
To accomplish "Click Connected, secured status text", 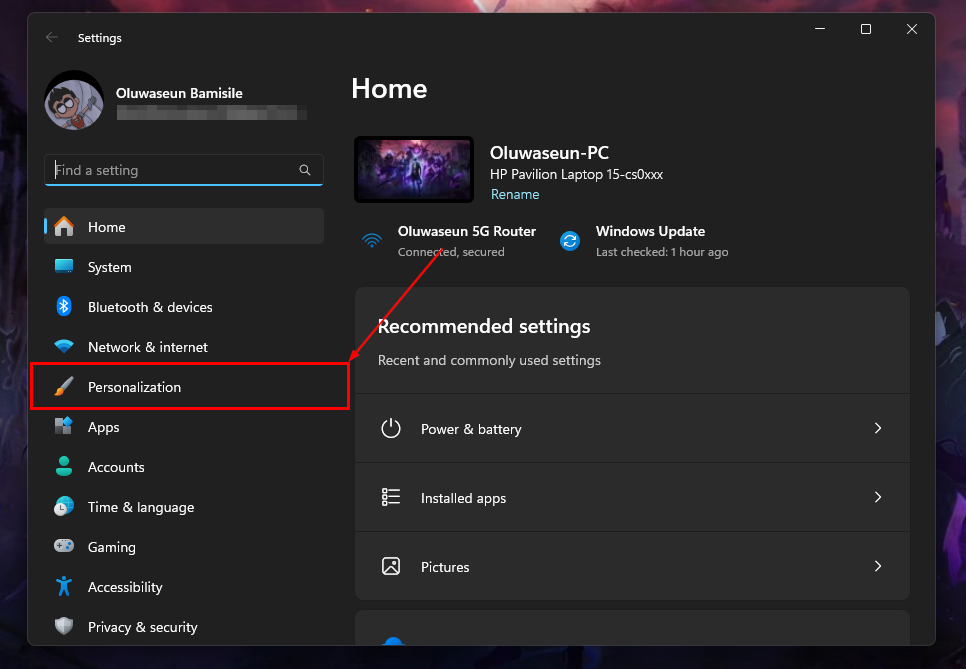I will pyautogui.click(x=451, y=252).
